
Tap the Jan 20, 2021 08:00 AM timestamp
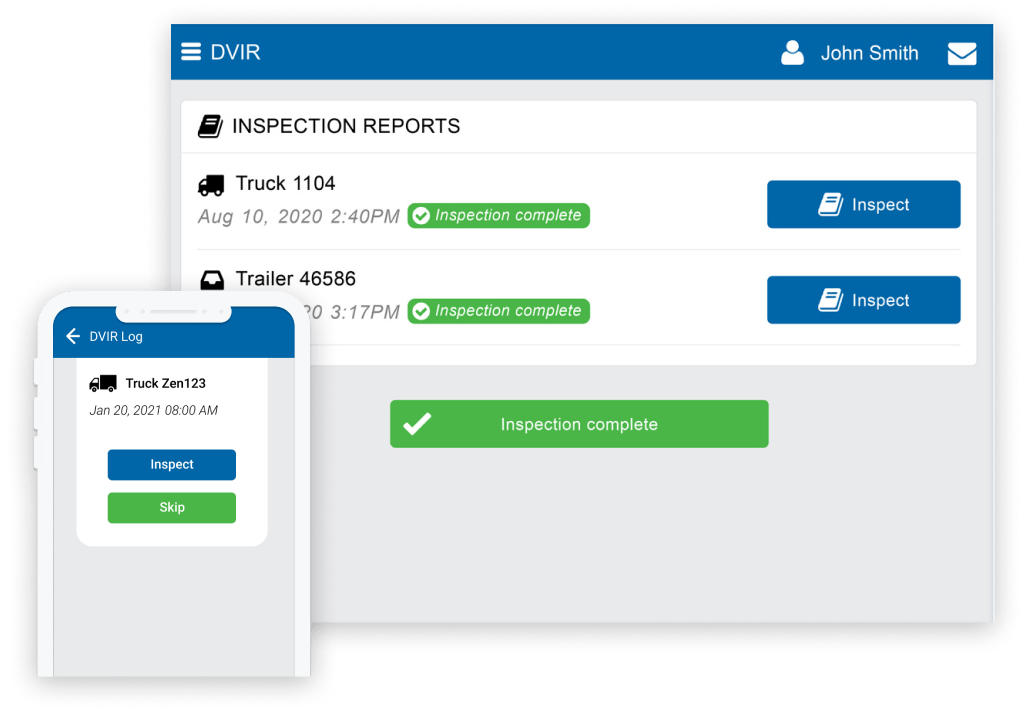coord(154,410)
